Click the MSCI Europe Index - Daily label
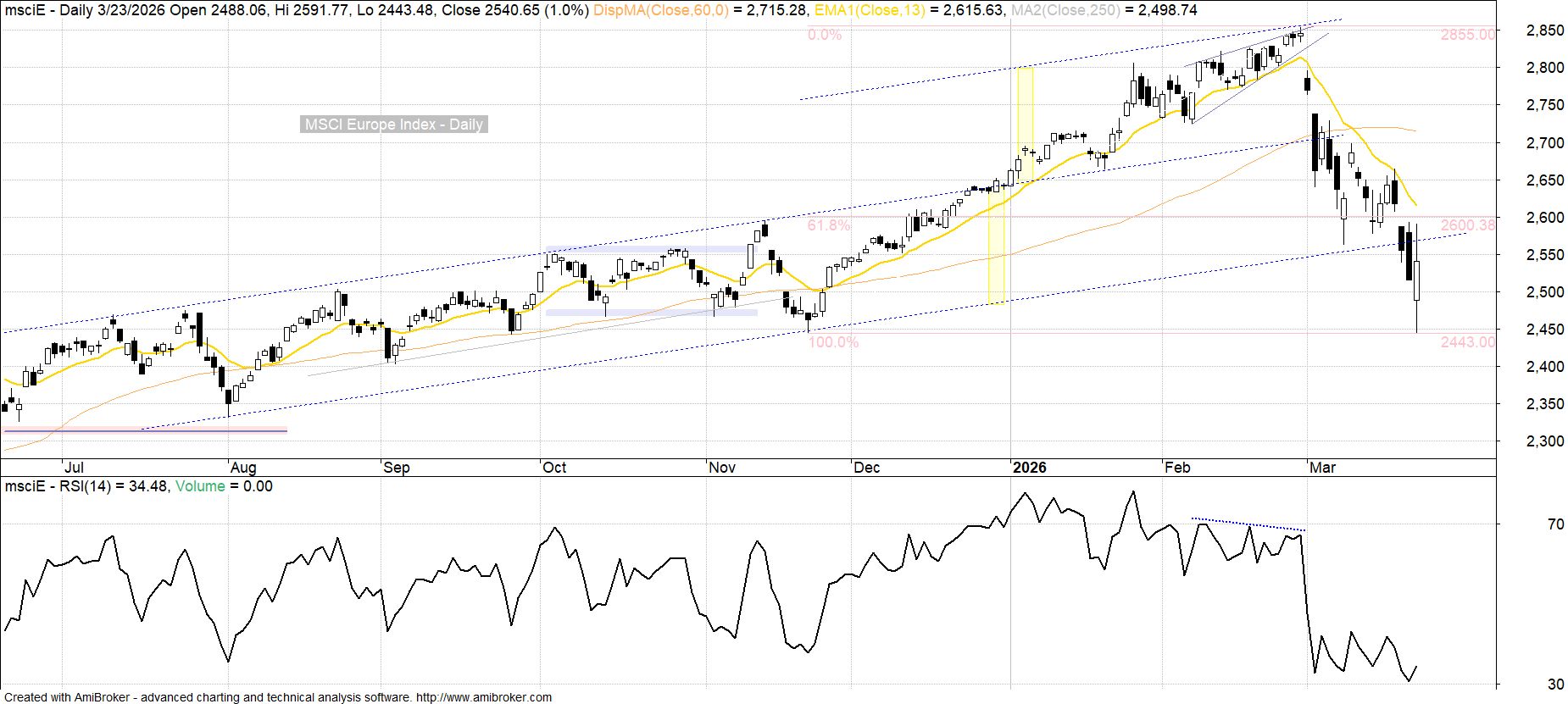1568x704 pixels. click(x=394, y=125)
